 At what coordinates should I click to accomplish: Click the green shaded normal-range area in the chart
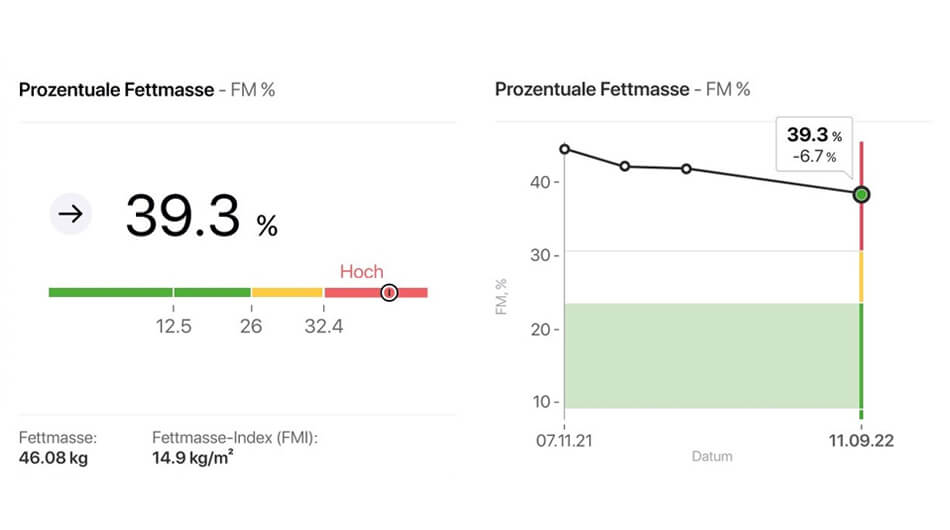[x=710, y=355]
